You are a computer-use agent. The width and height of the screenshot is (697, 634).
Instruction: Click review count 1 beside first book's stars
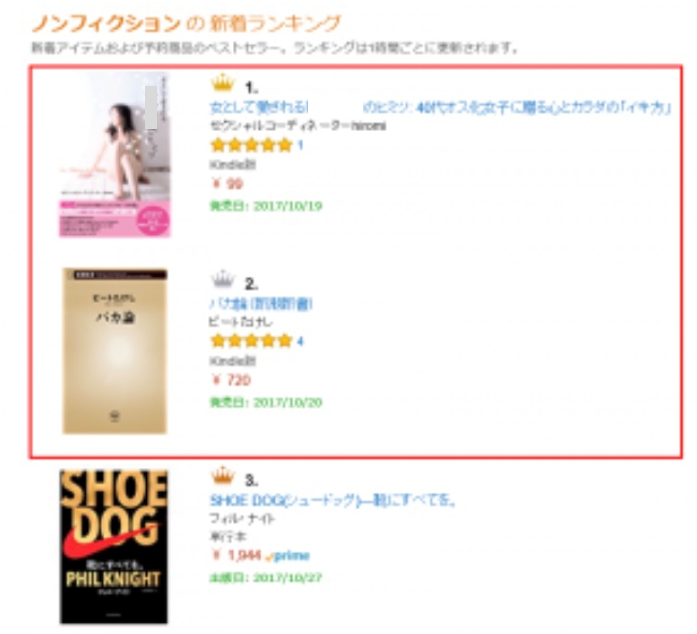point(300,145)
